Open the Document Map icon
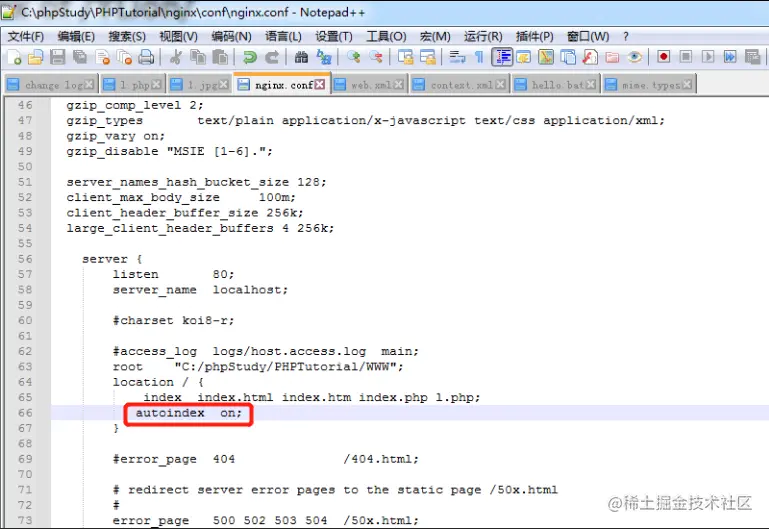The image size is (769, 529). click(546, 57)
